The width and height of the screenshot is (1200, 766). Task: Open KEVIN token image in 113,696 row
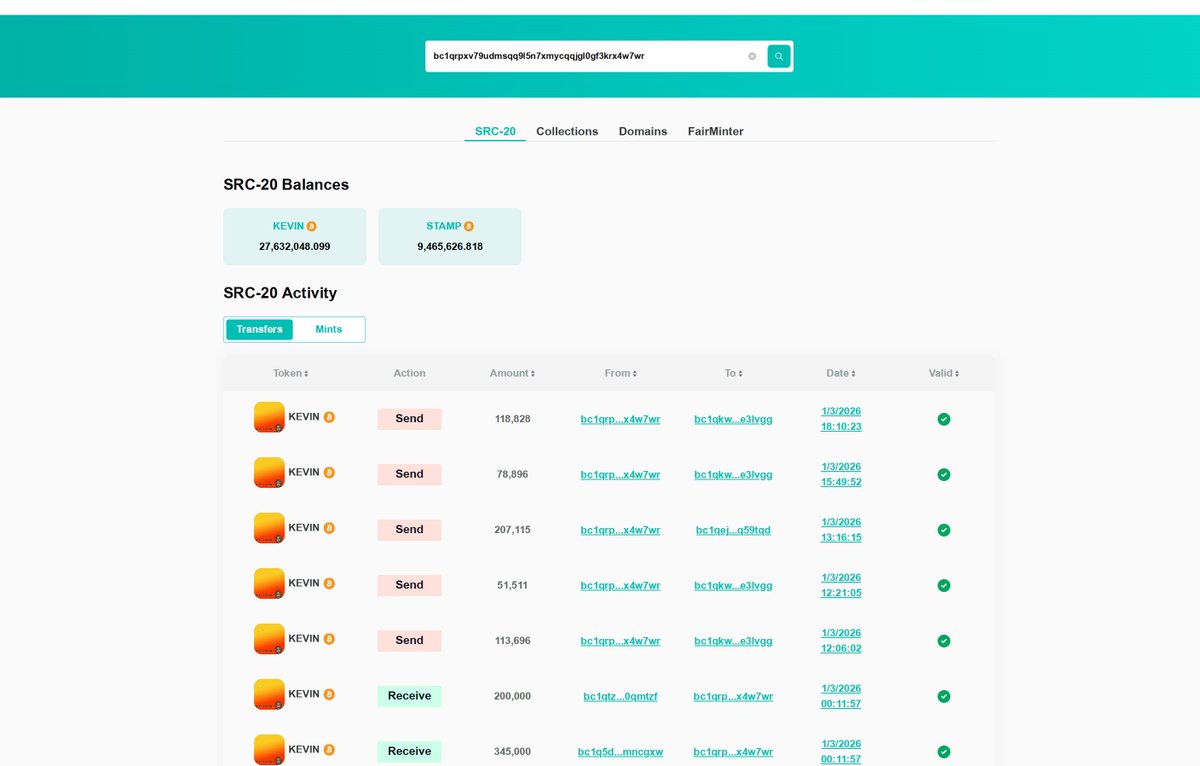(269, 639)
